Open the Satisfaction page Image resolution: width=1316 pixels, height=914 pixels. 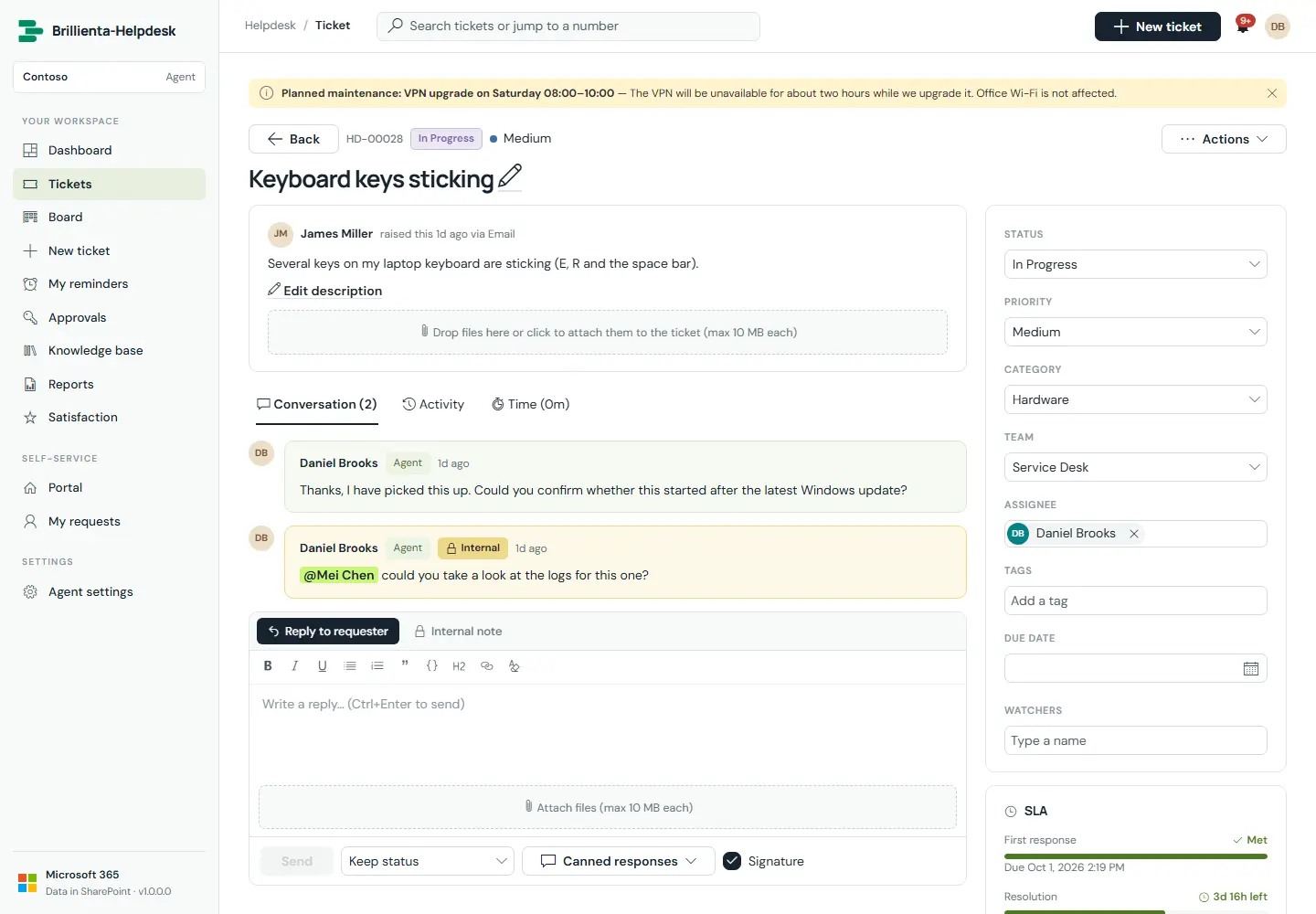(x=109, y=417)
